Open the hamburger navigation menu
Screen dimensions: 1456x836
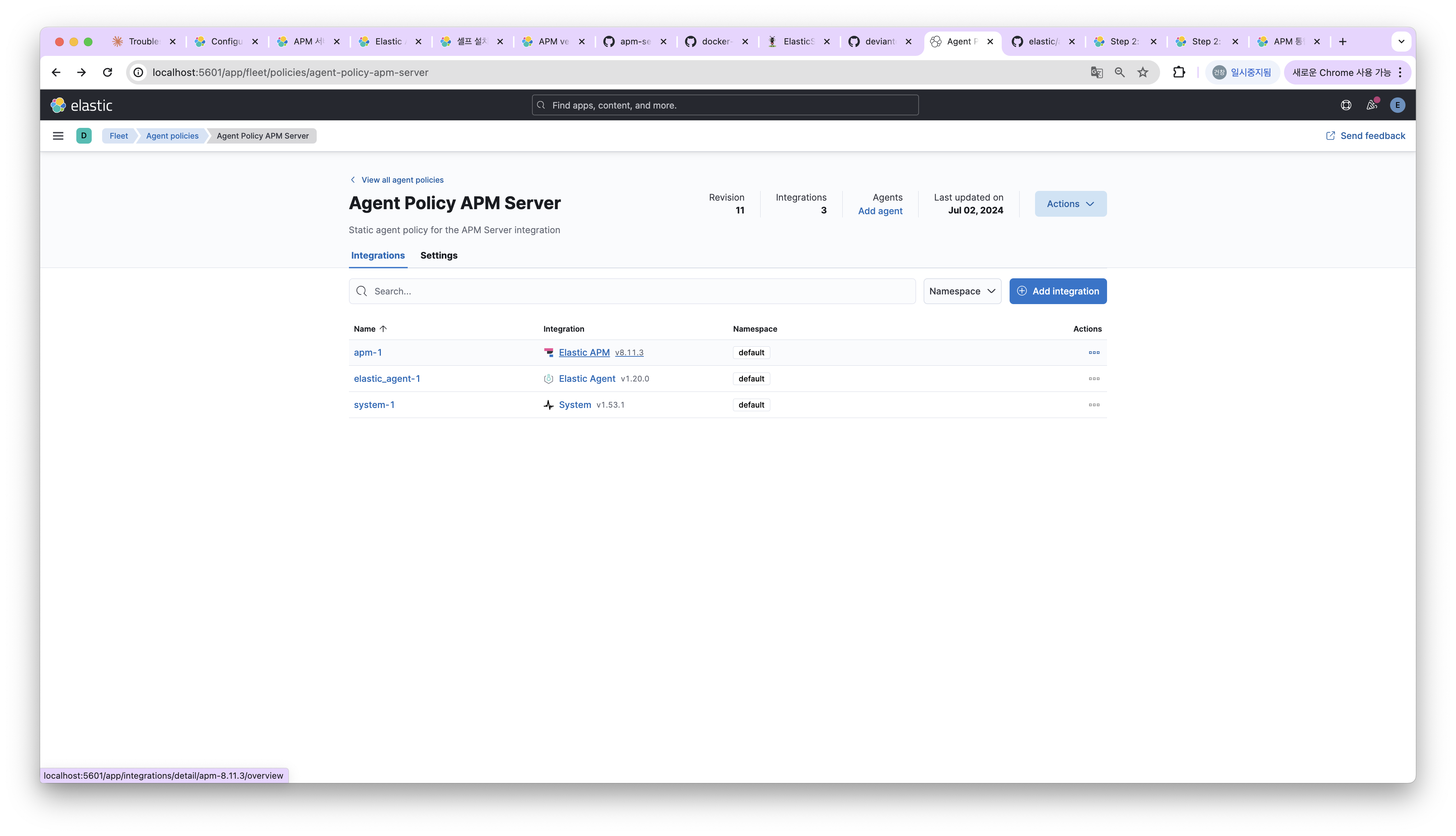pyautogui.click(x=58, y=136)
